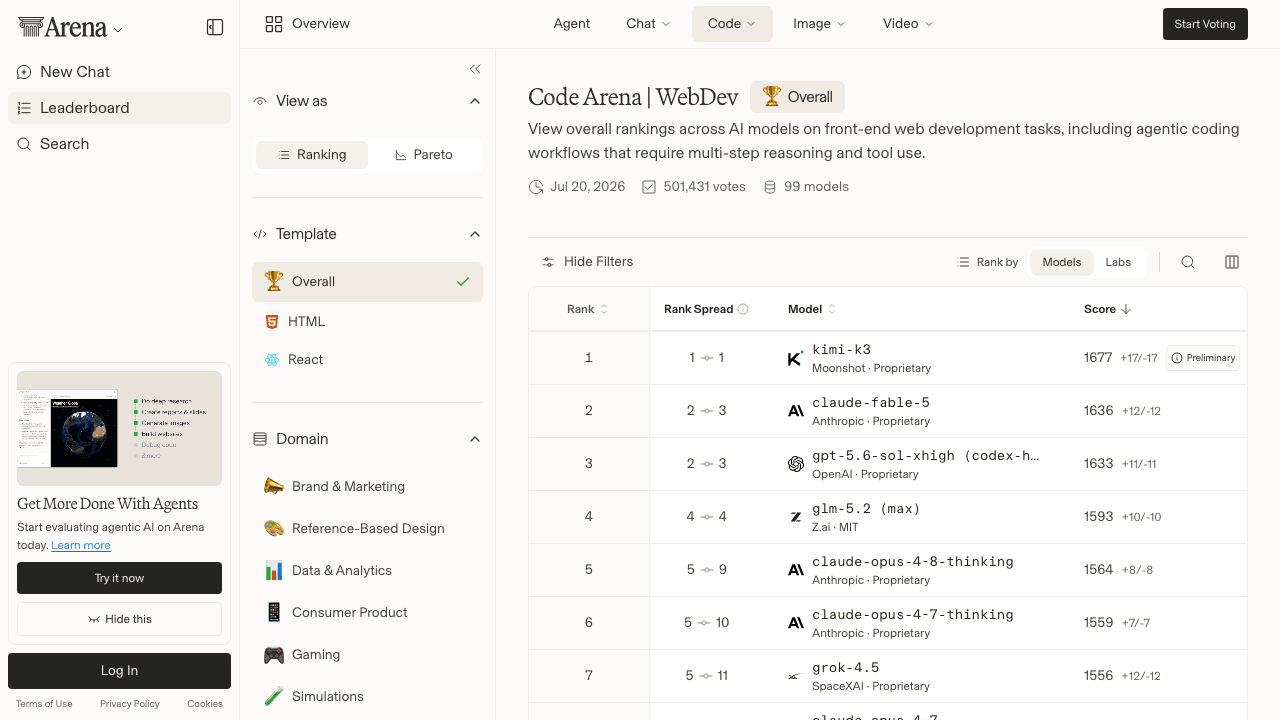Click the Moonshot logo next to kimi-k3
This screenshot has width=1280, height=720.
(x=796, y=358)
